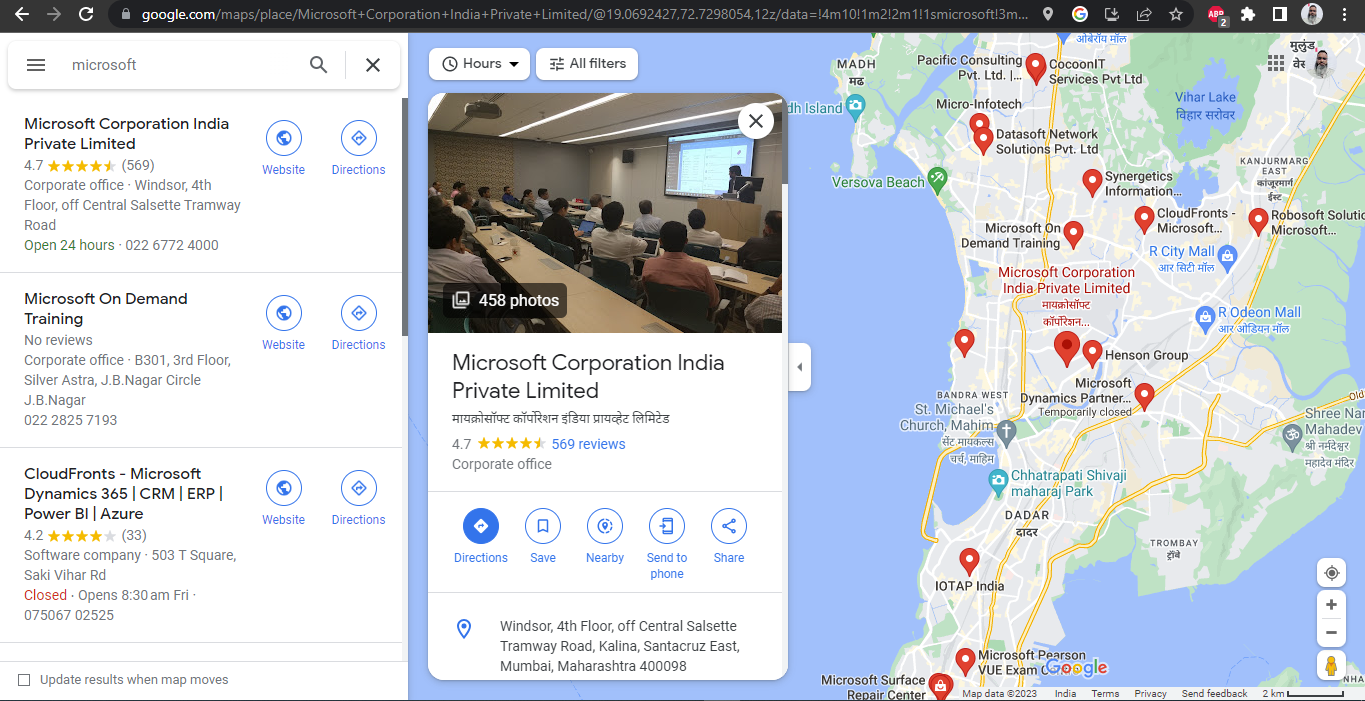Screen dimensions: 1365x701
Task: Open All filters
Action: tap(587, 64)
